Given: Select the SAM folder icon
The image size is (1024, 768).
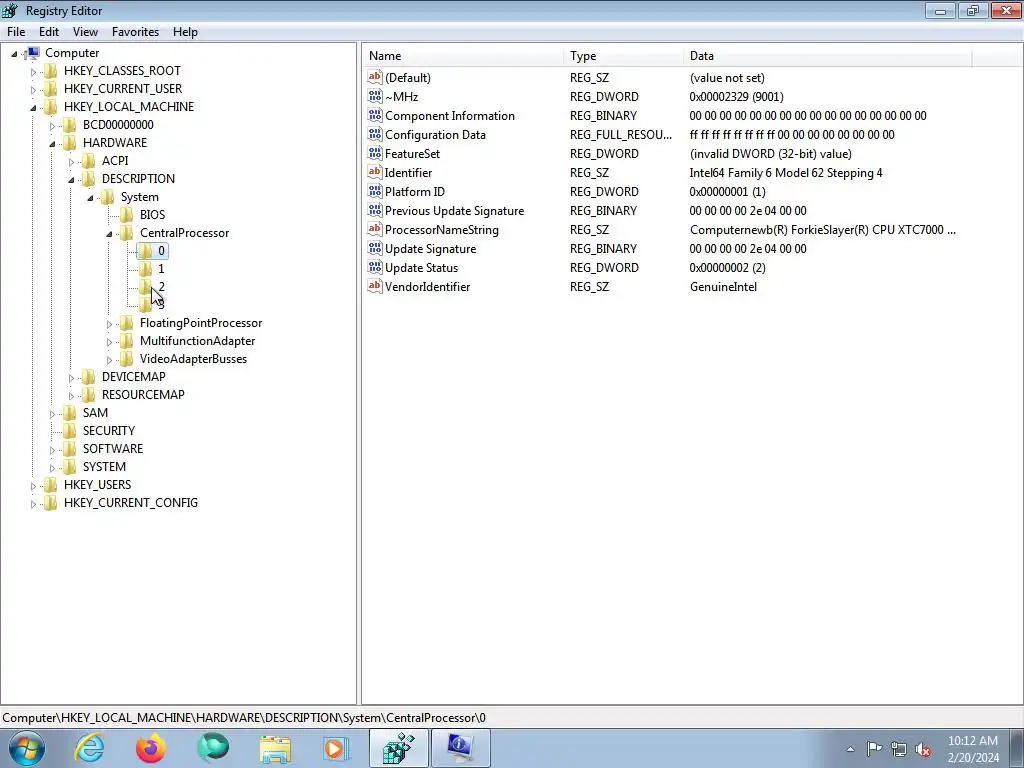Looking at the screenshot, I should click(x=69, y=413).
